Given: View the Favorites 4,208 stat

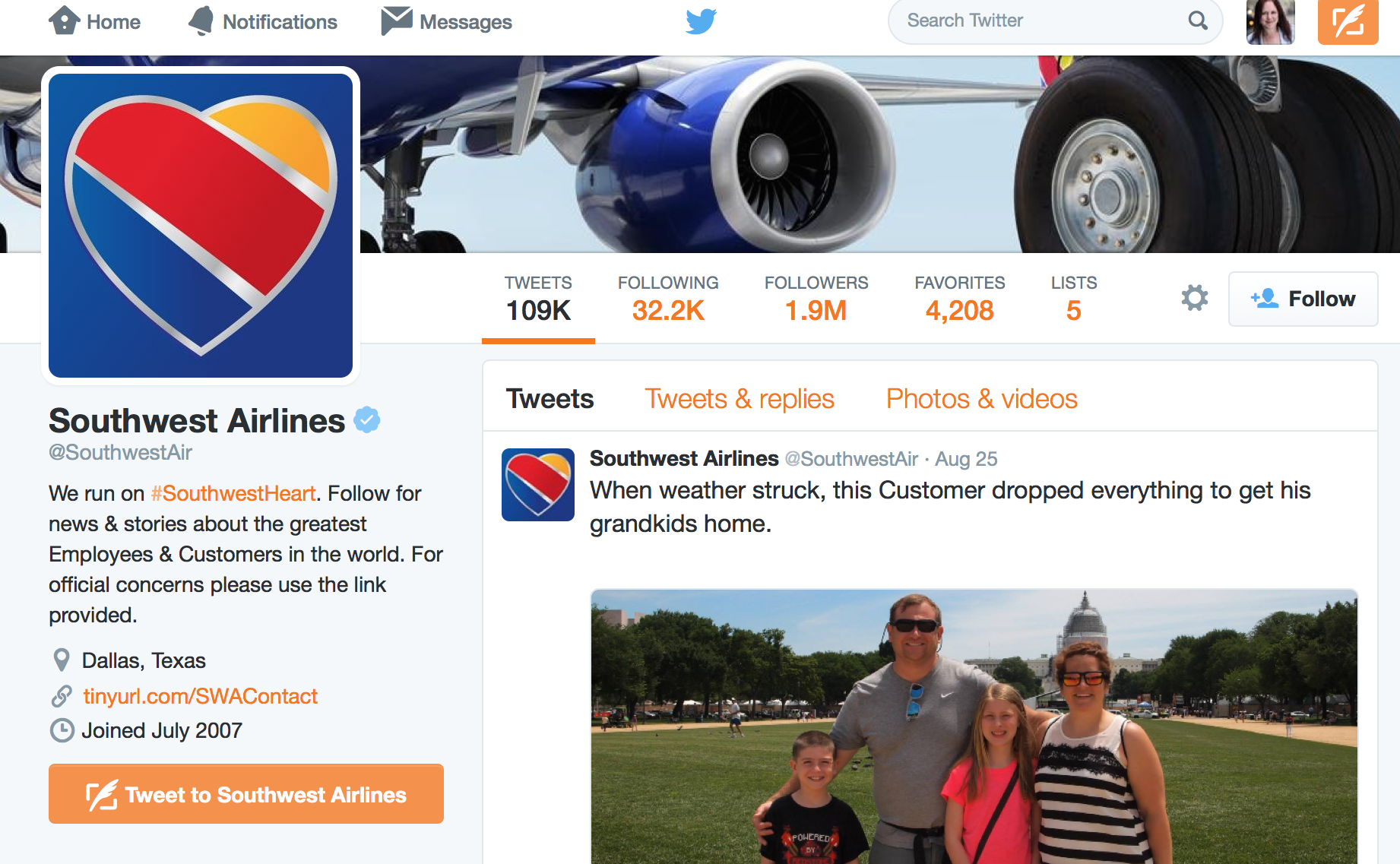Looking at the screenshot, I should pos(959,299).
